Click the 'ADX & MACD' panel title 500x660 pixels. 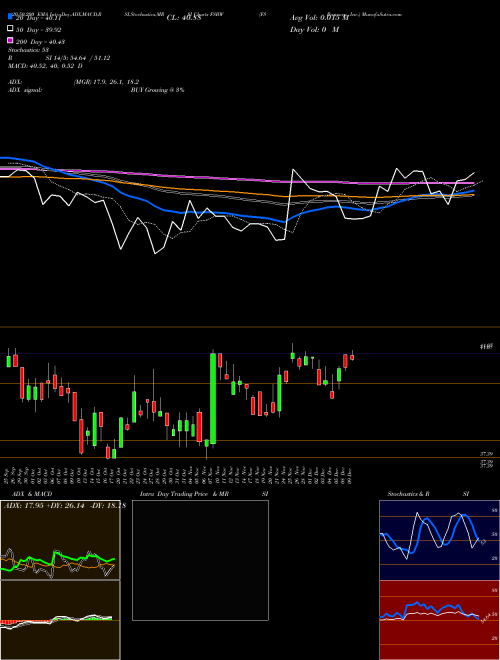[x=32, y=494]
